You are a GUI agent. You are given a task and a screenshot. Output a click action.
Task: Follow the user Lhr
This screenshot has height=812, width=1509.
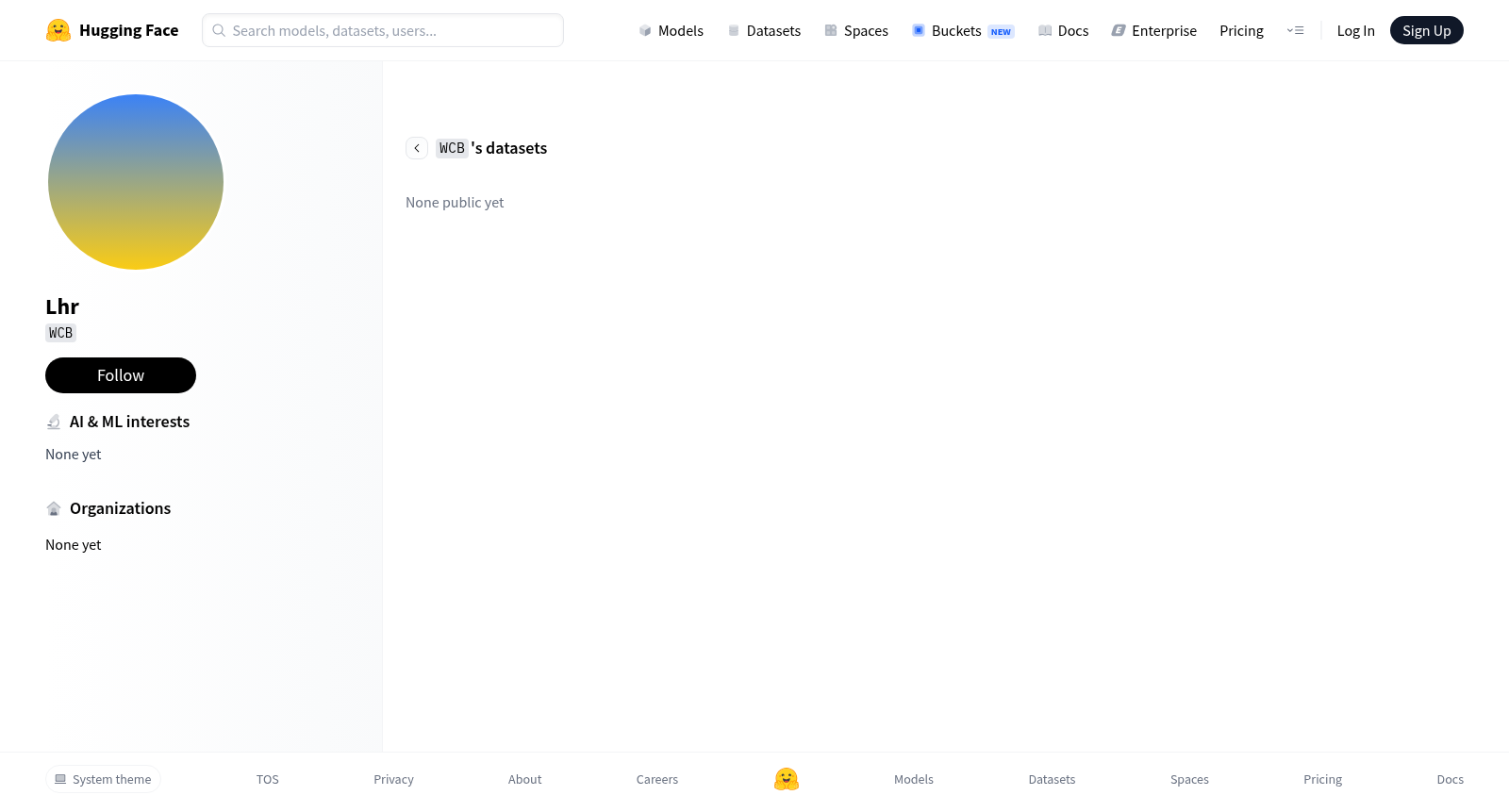[121, 375]
